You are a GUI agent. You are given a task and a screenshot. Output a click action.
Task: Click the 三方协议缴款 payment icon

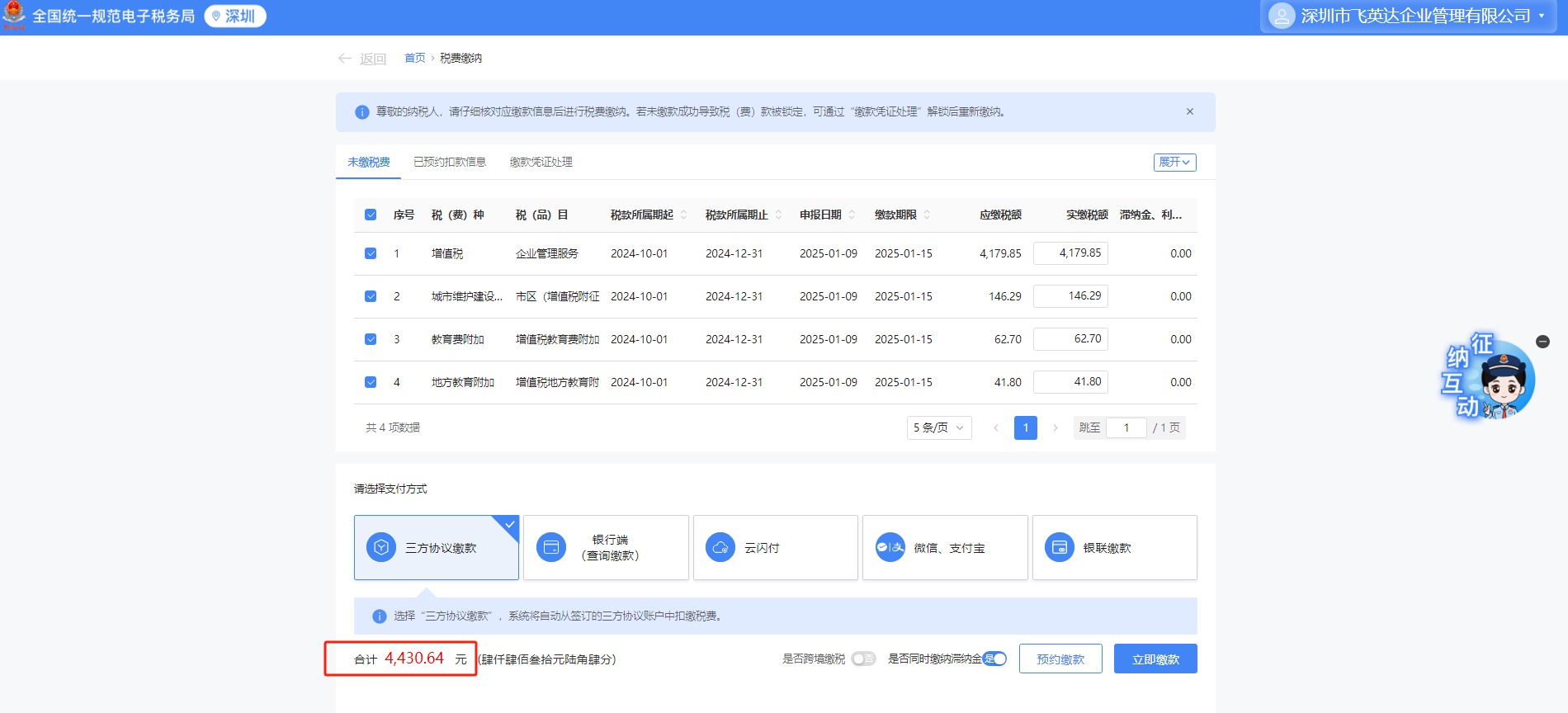381,547
